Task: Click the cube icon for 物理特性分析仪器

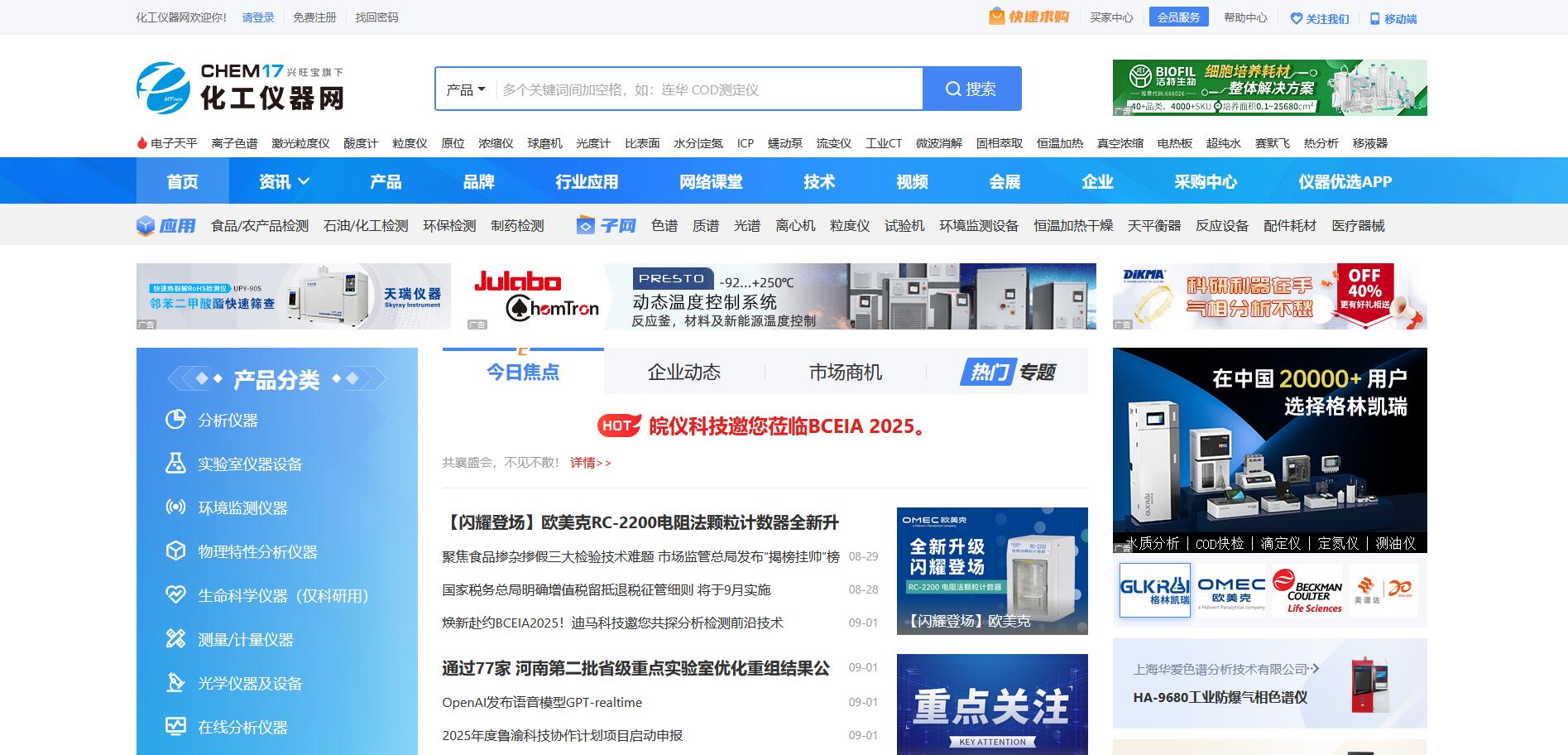Action: click(175, 551)
